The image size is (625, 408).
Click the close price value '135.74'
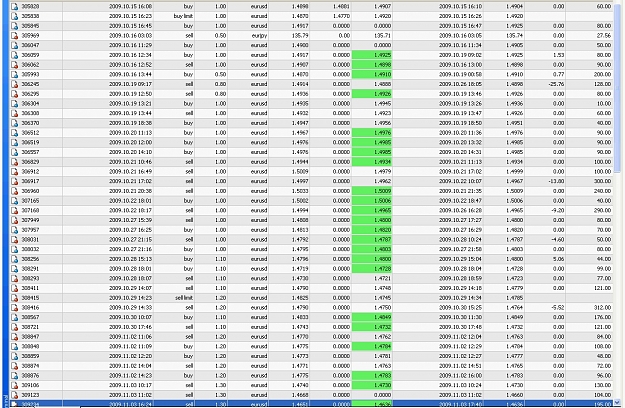point(514,36)
